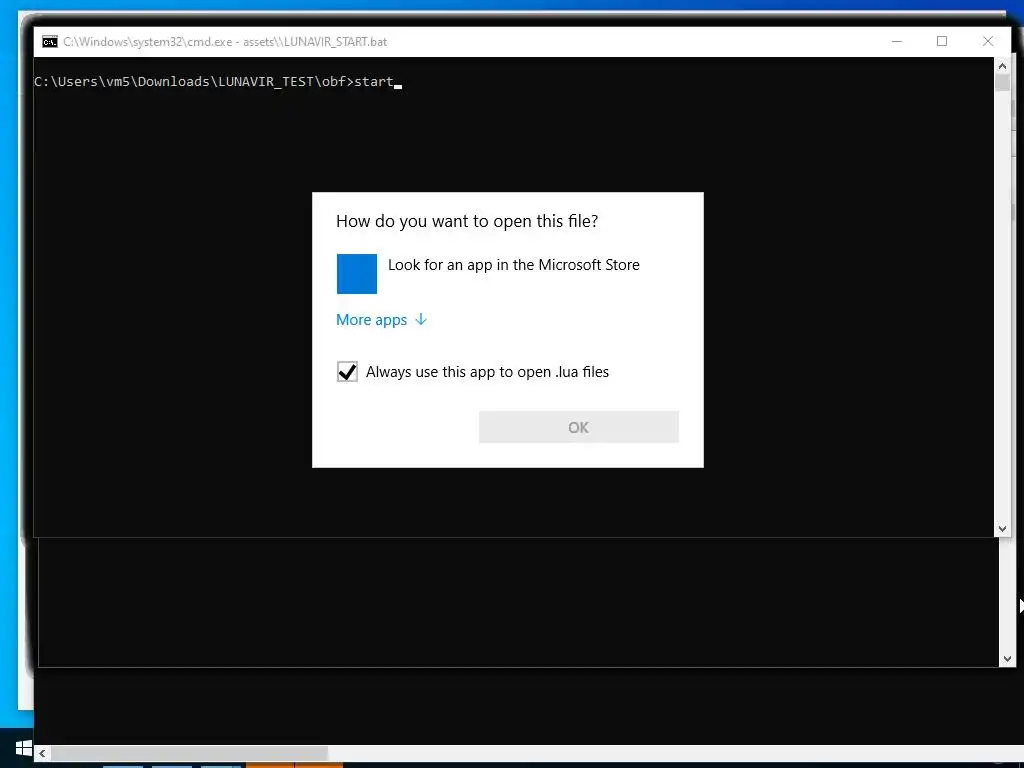Open the Windows Start menu

(x=24, y=748)
